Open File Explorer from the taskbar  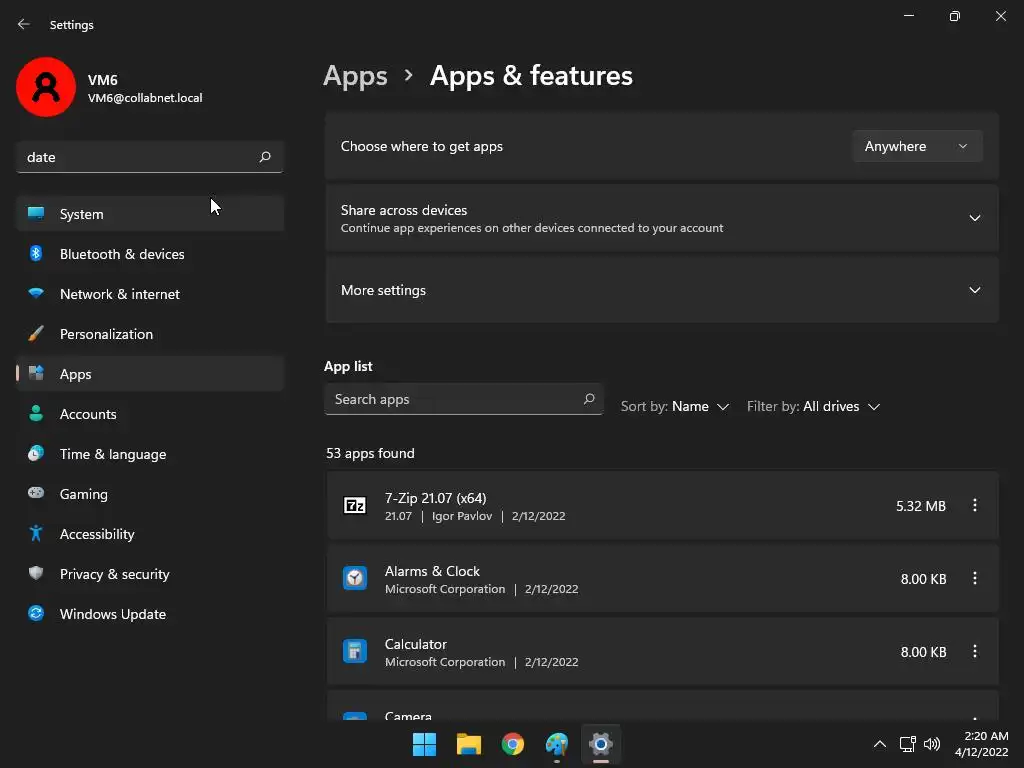[469, 744]
